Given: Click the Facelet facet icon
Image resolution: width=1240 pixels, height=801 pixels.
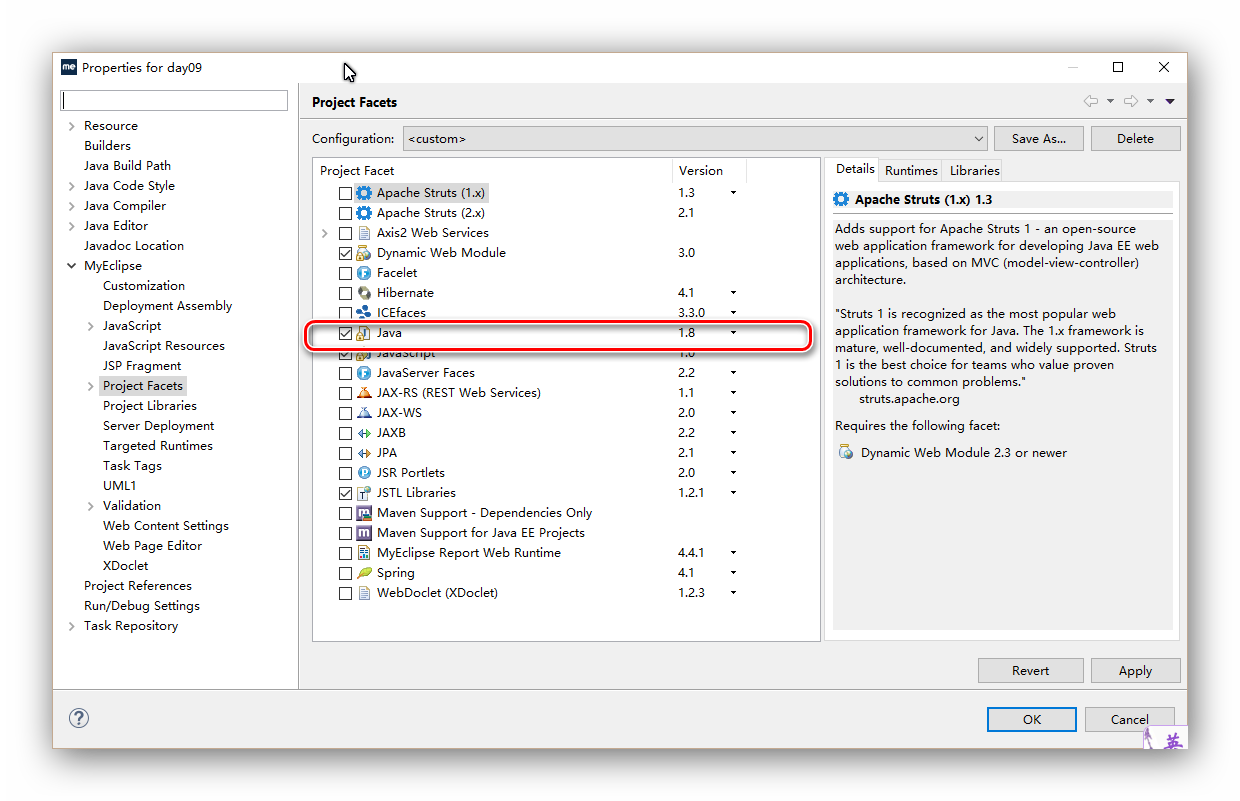Looking at the screenshot, I should pos(364,273).
